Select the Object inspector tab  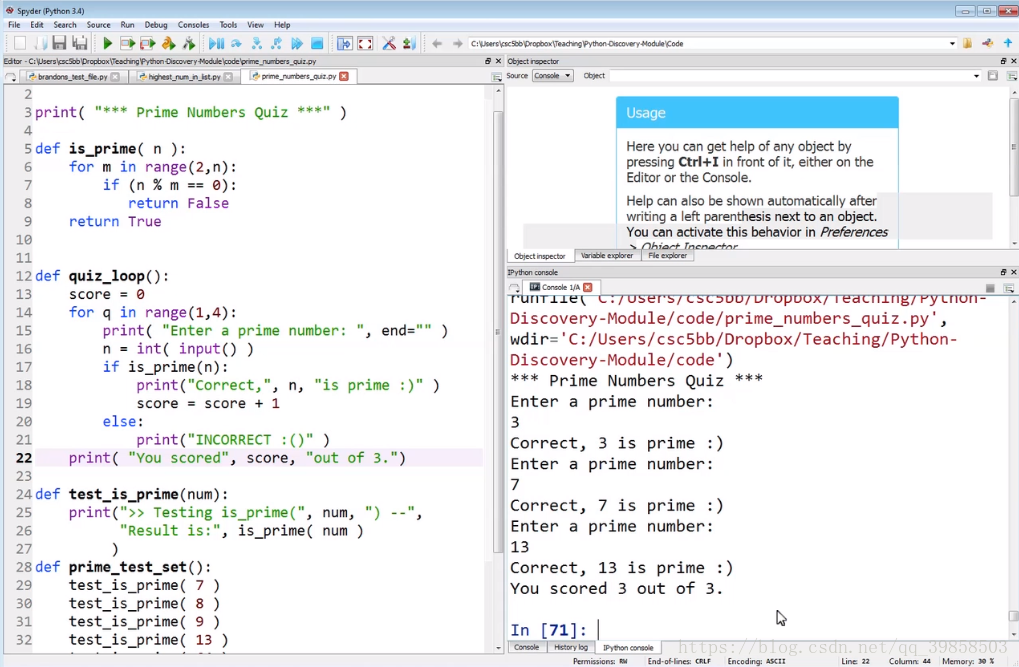point(539,256)
